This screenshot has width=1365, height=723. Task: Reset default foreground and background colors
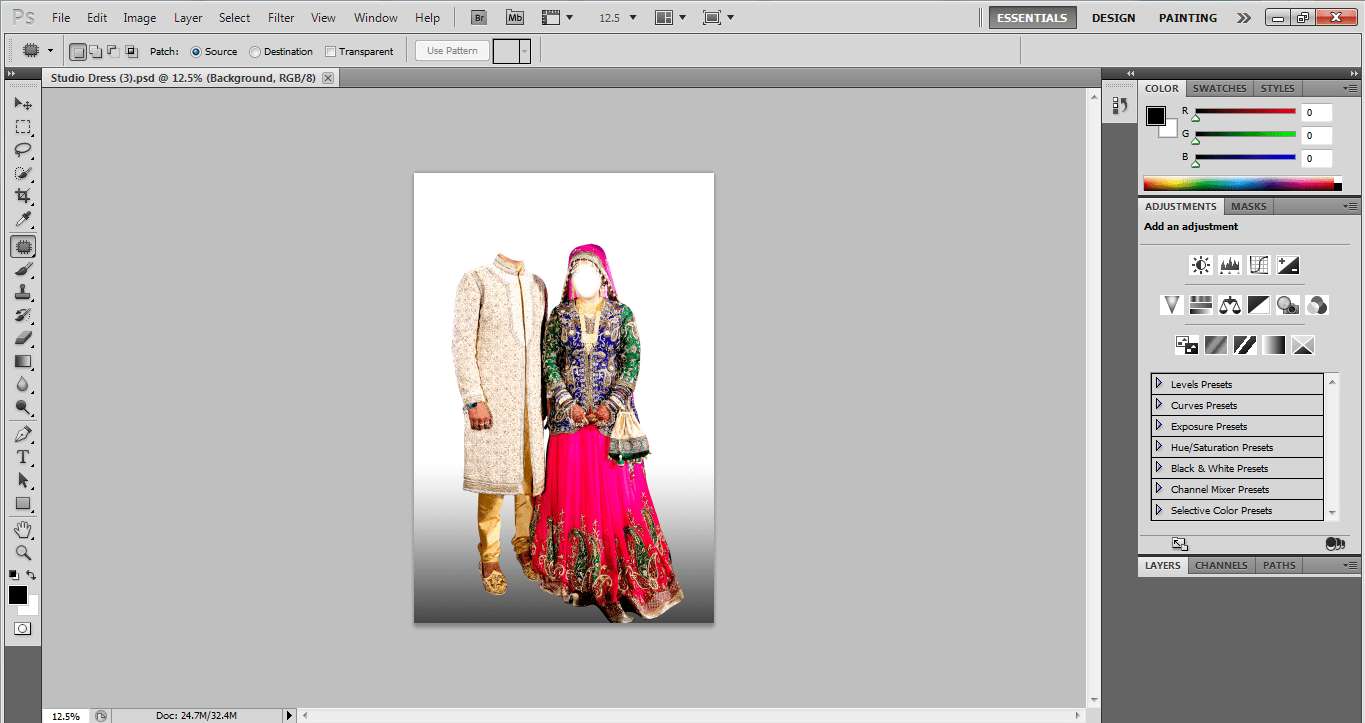coord(14,575)
